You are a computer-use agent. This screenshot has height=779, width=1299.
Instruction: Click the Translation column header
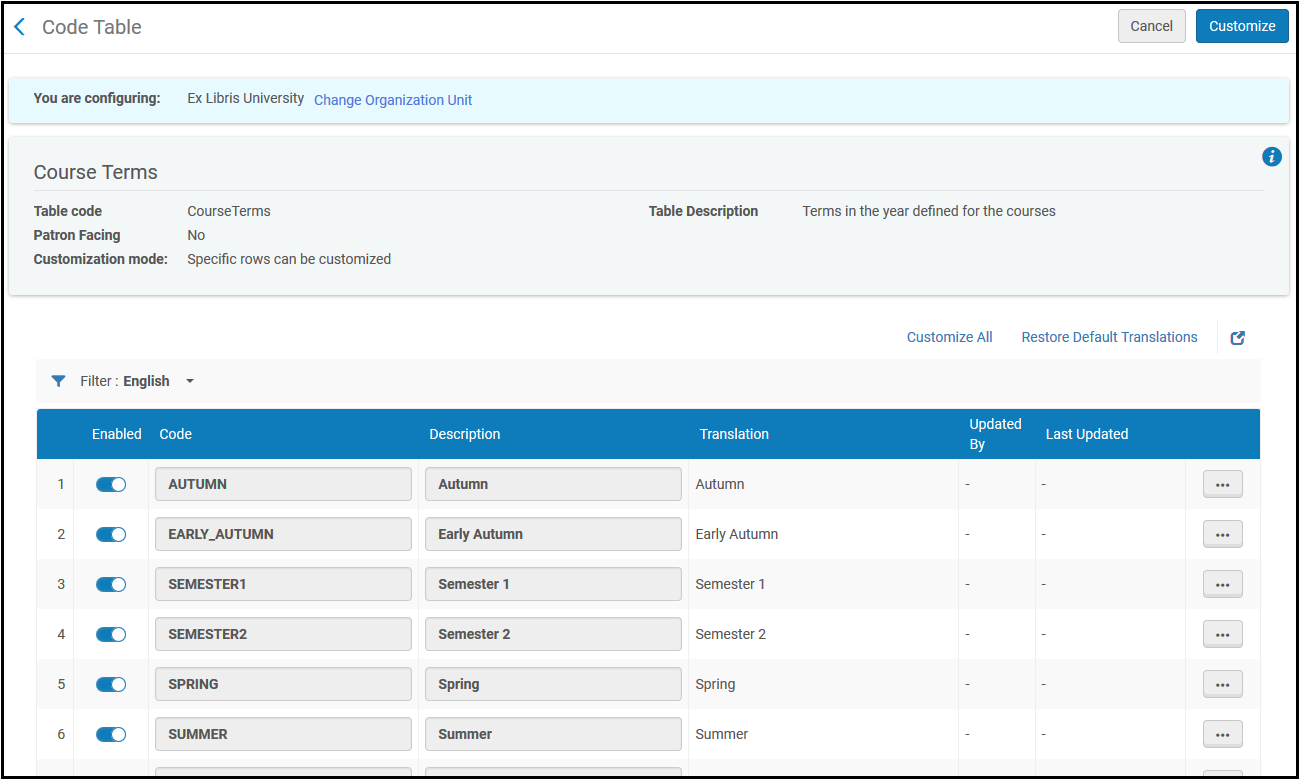pyautogui.click(x=734, y=434)
